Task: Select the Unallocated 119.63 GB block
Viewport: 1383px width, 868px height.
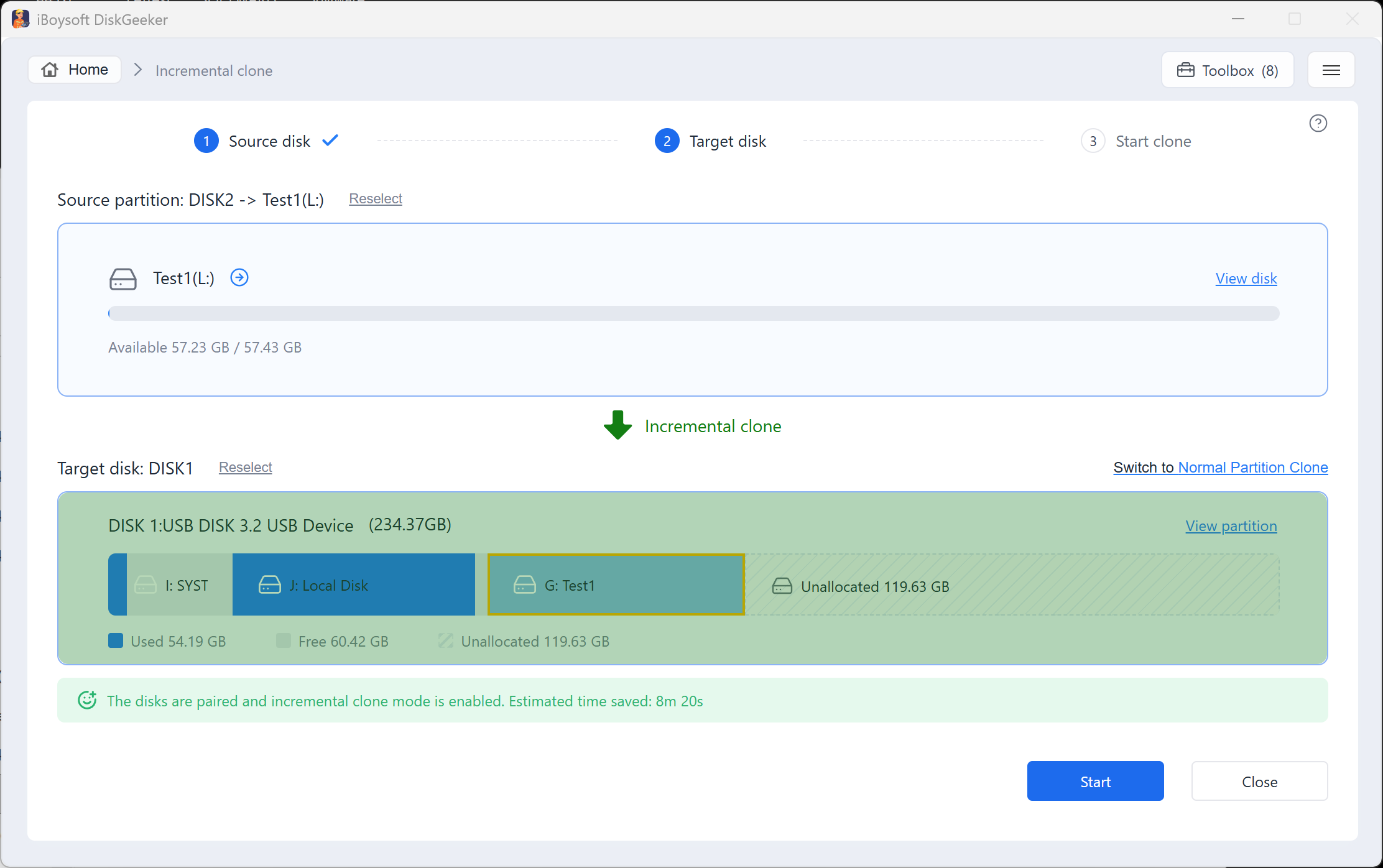Action: pyautogui.click(x=1012, y=584)
